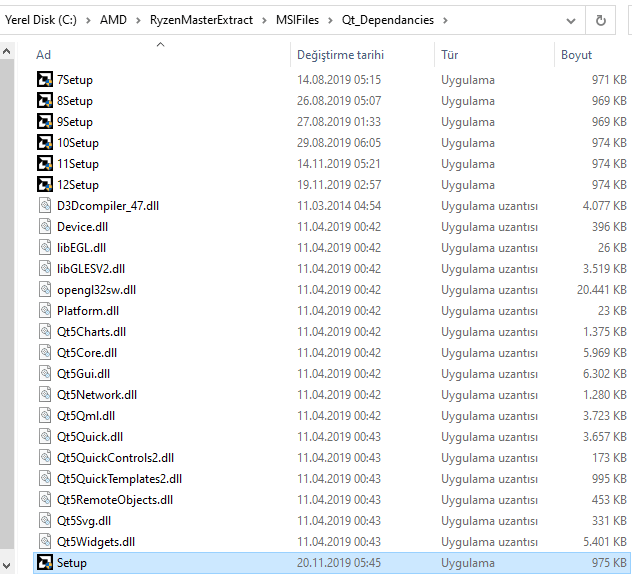Click the Qt5Quick.dll file icon
Image resolution: width=632 pixels, height=577 pixels.
(45, 436)
